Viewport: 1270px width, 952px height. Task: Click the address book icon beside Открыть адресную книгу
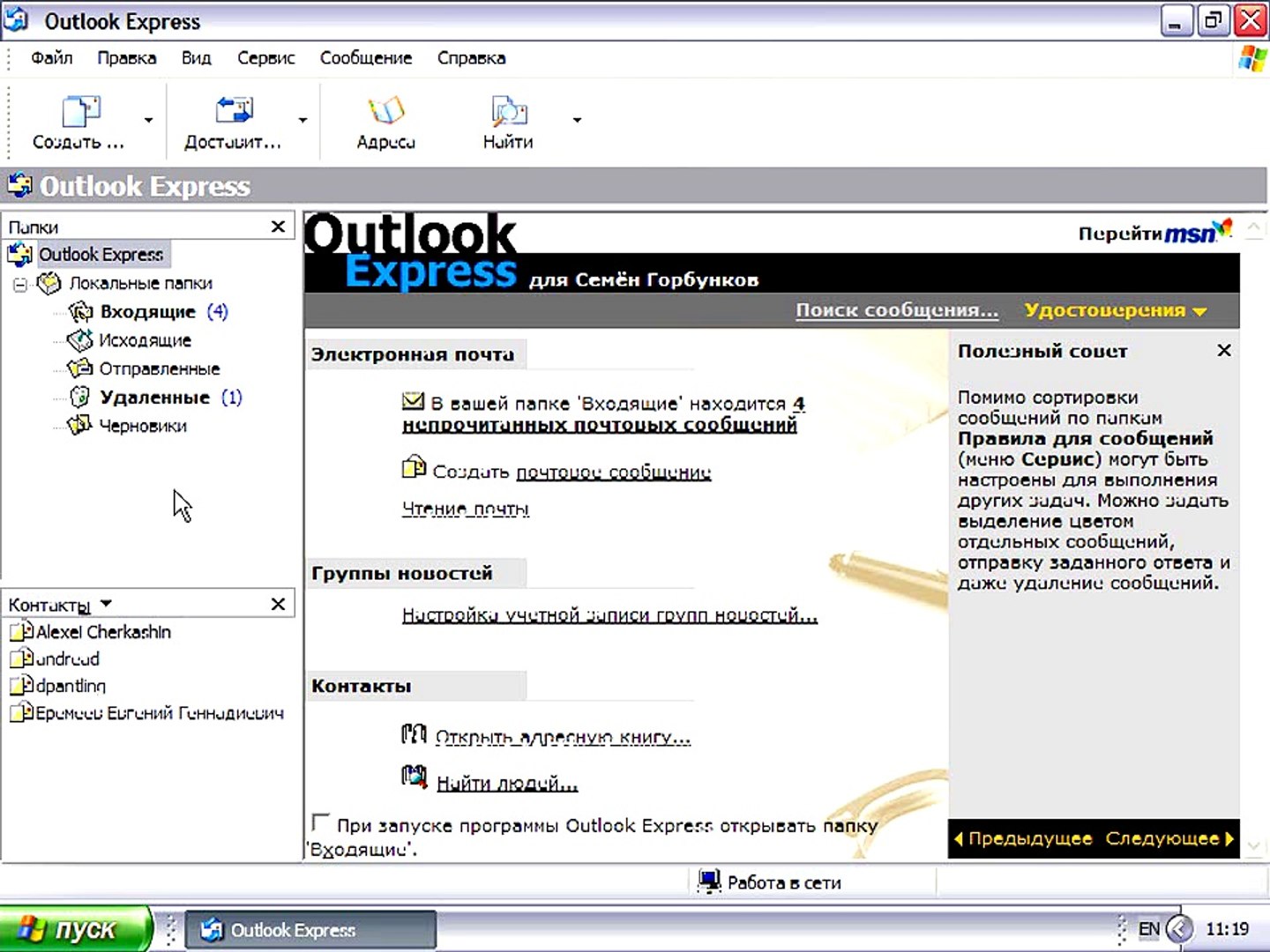414,733
